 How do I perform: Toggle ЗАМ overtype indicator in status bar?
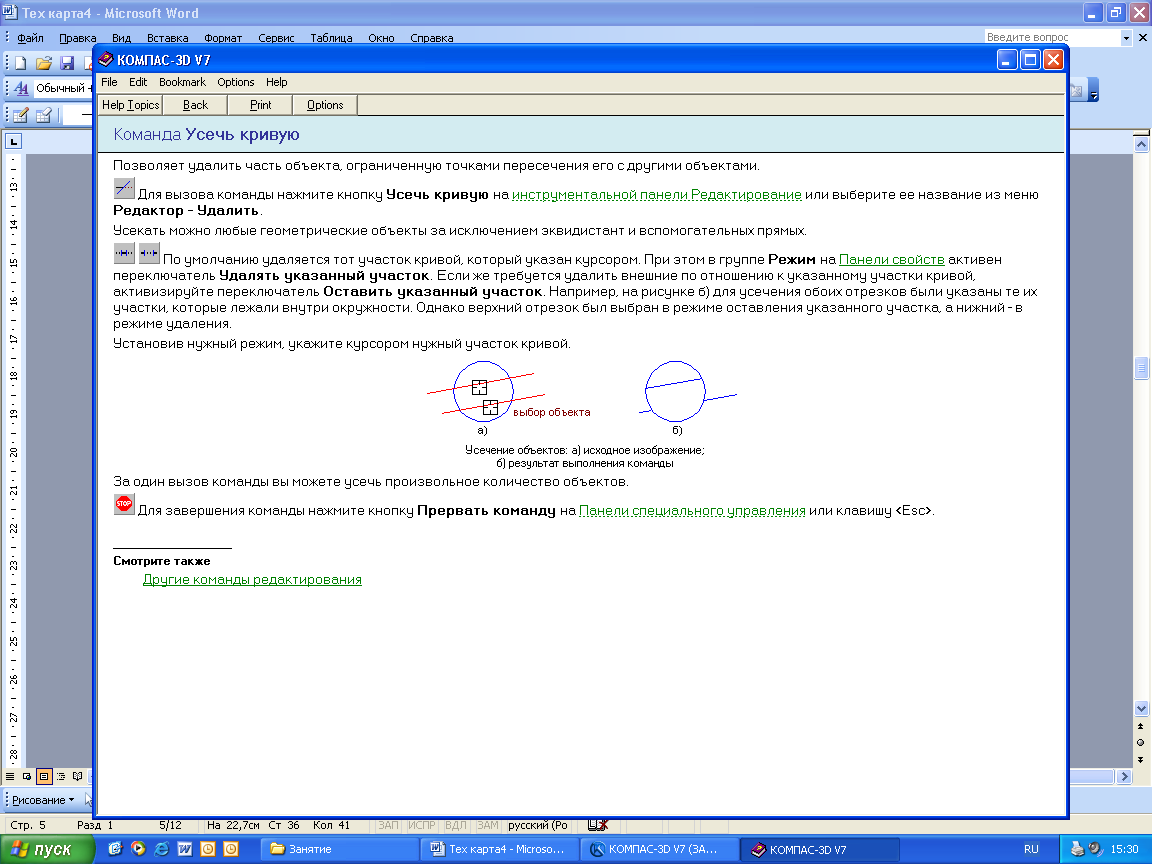click(x=487, y=825)
